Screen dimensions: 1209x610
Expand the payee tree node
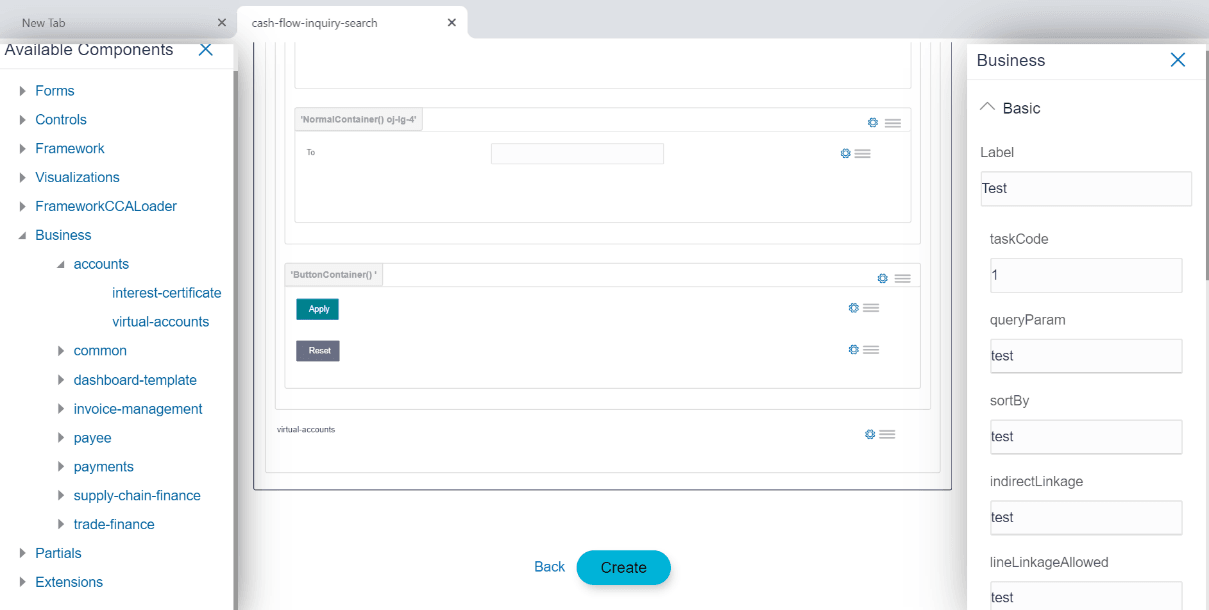(x=61, y=438)
